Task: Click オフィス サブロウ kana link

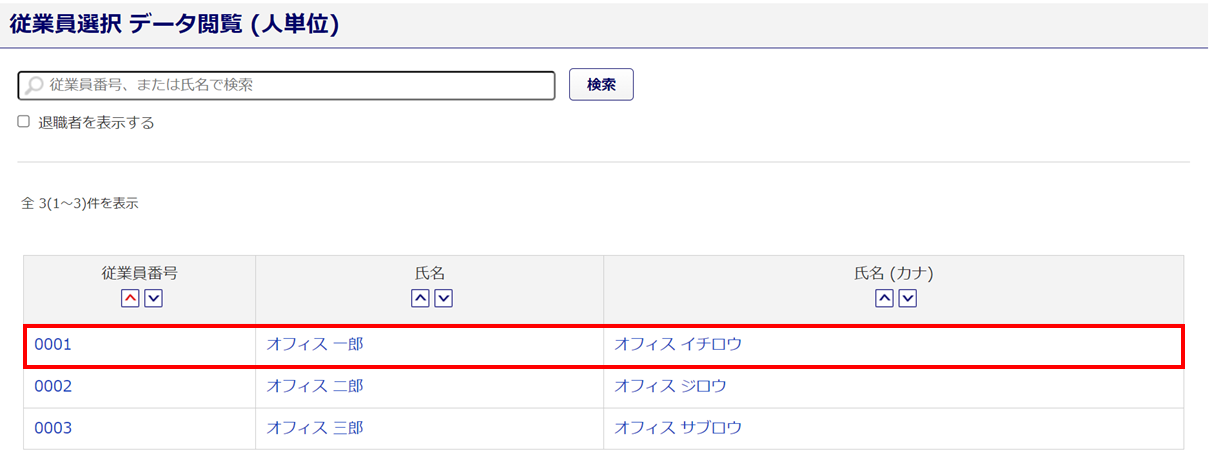Action: point(677,428)
